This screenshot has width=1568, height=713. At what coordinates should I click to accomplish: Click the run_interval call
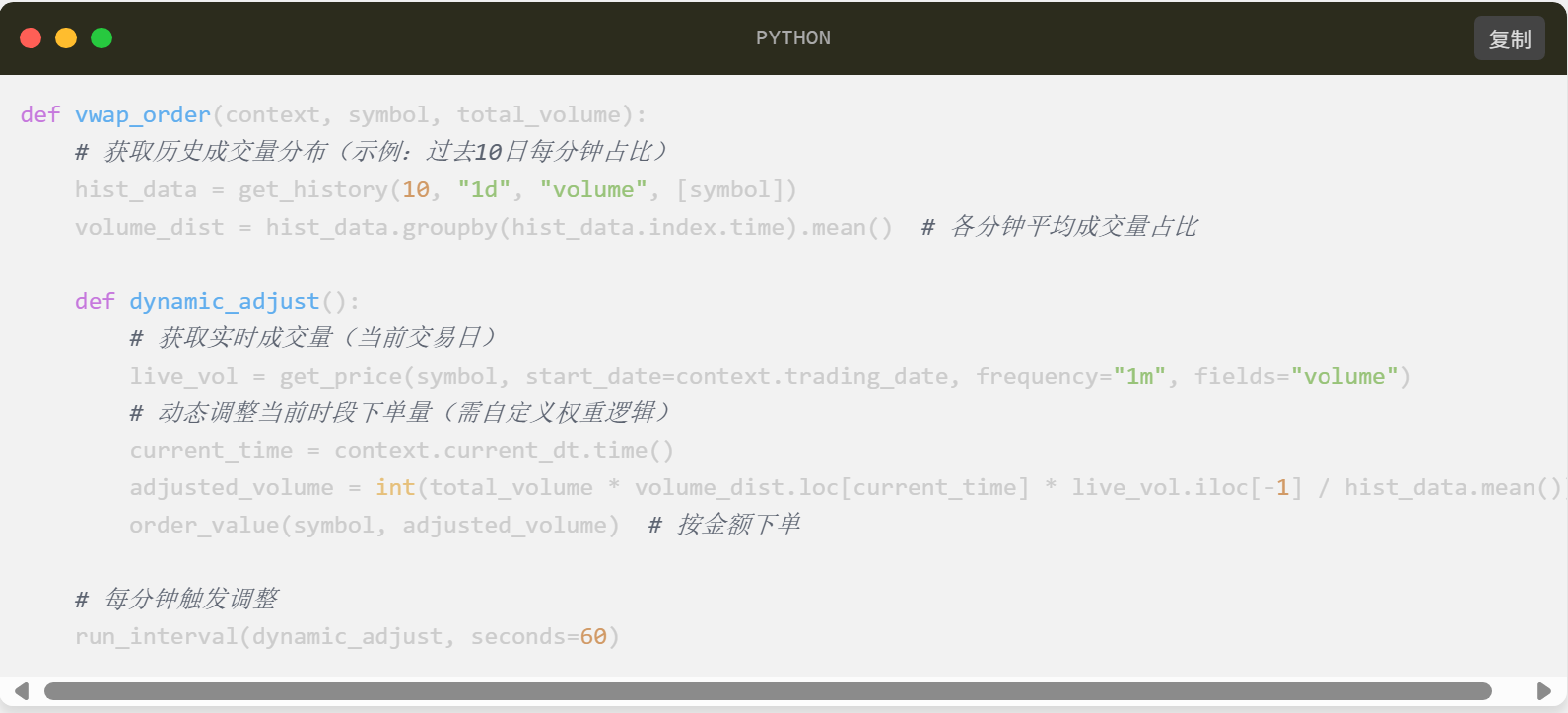156,636
